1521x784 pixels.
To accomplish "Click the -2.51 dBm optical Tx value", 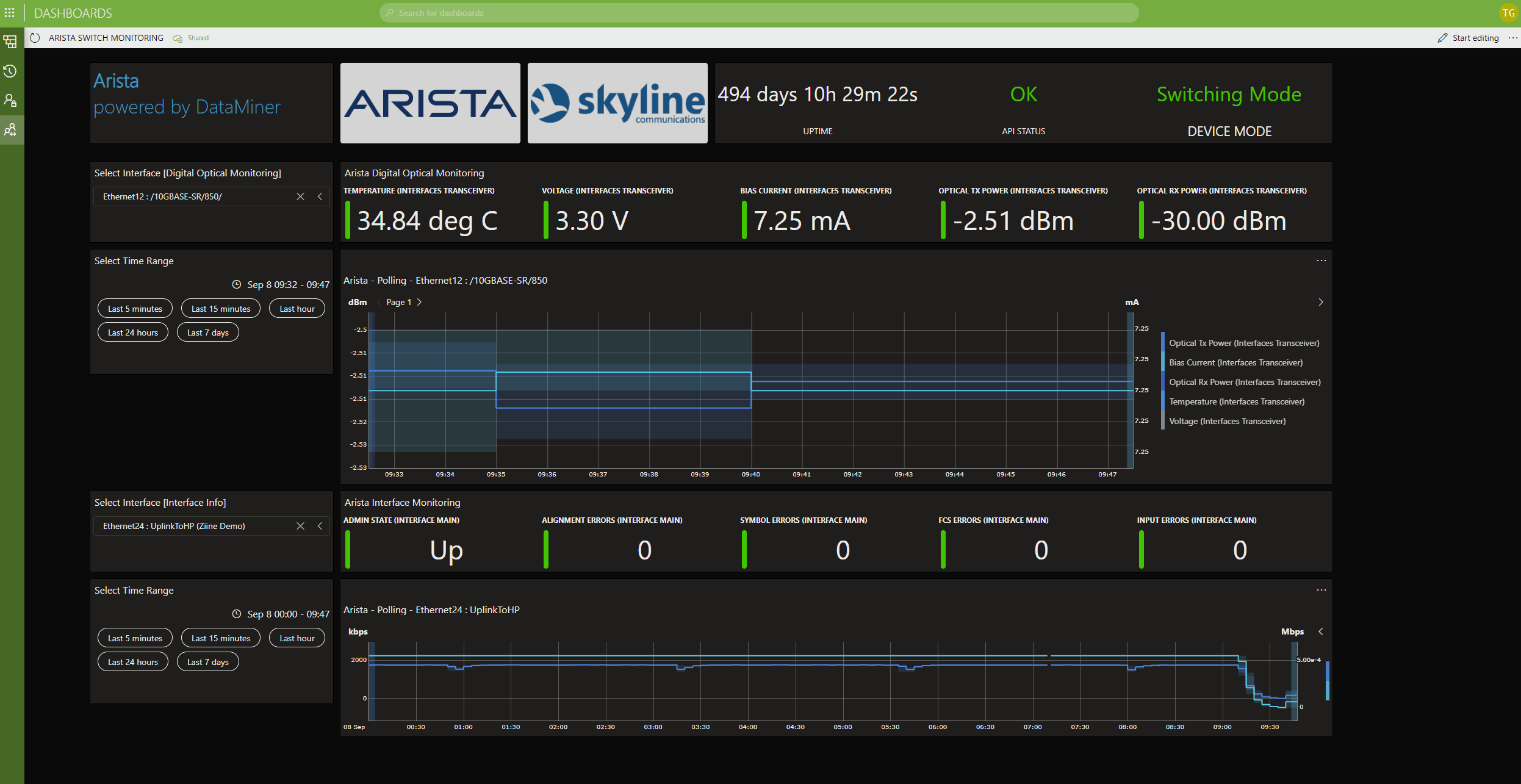I will (x=1013, y=221).
